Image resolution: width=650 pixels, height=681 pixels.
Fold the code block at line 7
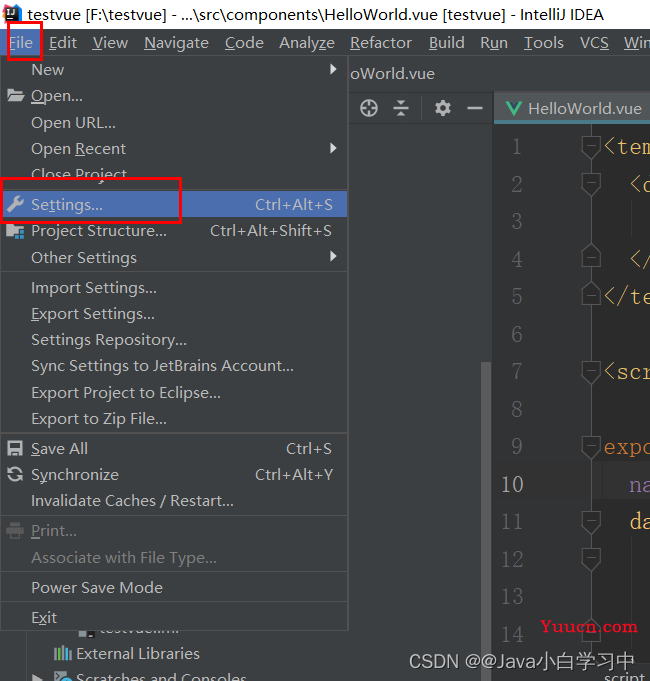pos(591,371)
